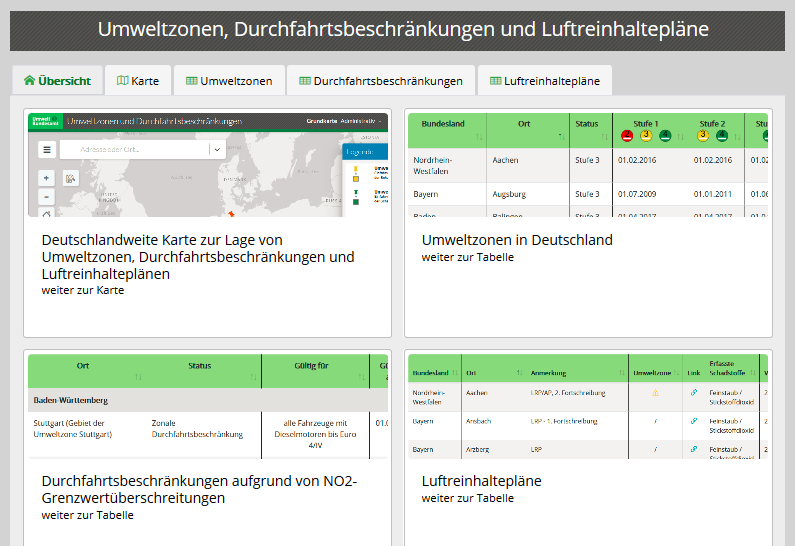Sort by Bundesland column in Umweltzonen table

pos(444,124)
